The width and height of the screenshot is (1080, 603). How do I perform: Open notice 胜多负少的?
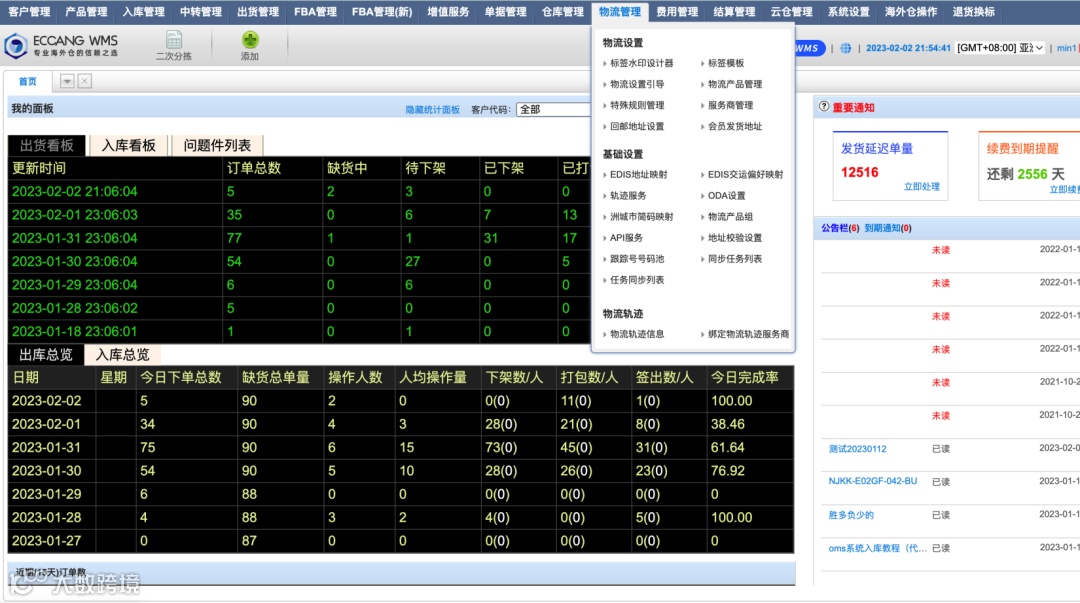[851, 515]
